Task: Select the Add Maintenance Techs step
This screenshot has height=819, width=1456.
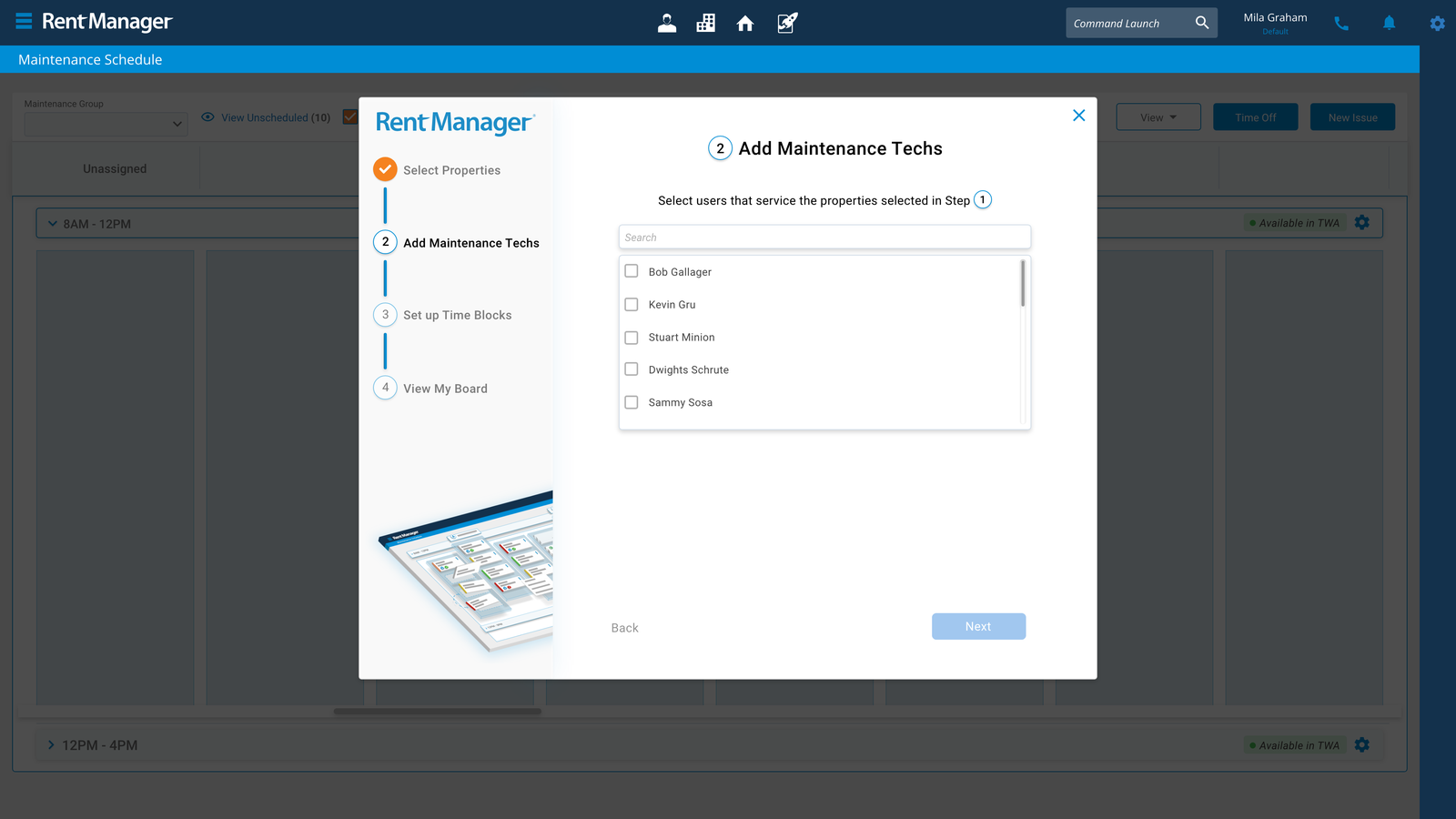Action: click(x=456, y=243)
